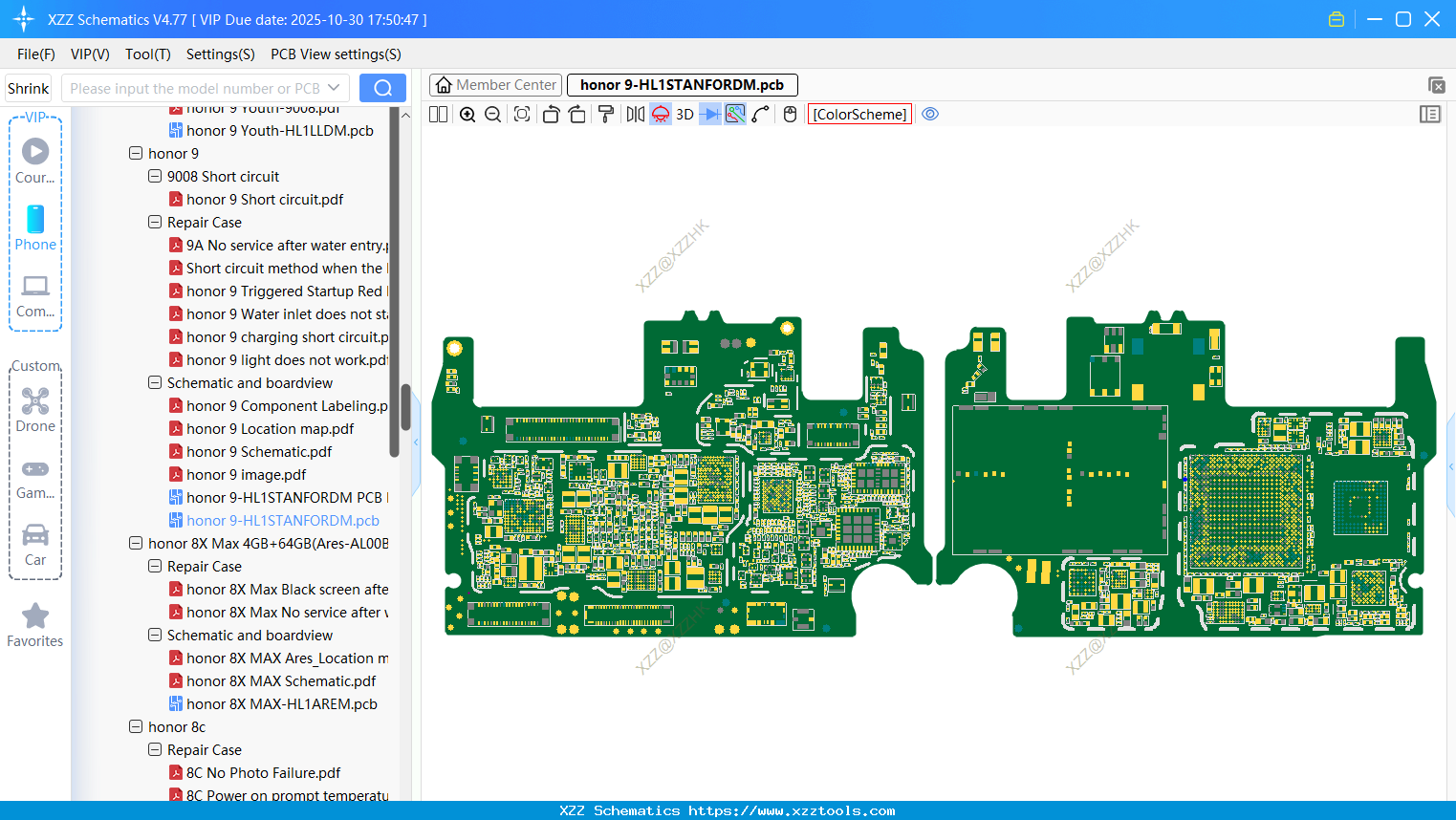Open honor 8X MAX Schematic.pdf

[x=281, y=680]
